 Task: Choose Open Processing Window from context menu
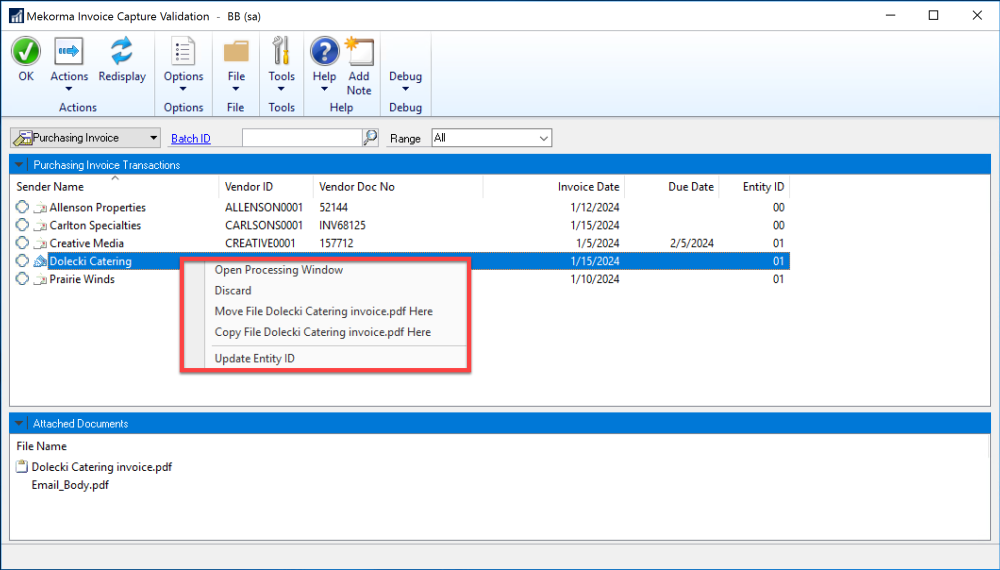click(x=279, y=270)
